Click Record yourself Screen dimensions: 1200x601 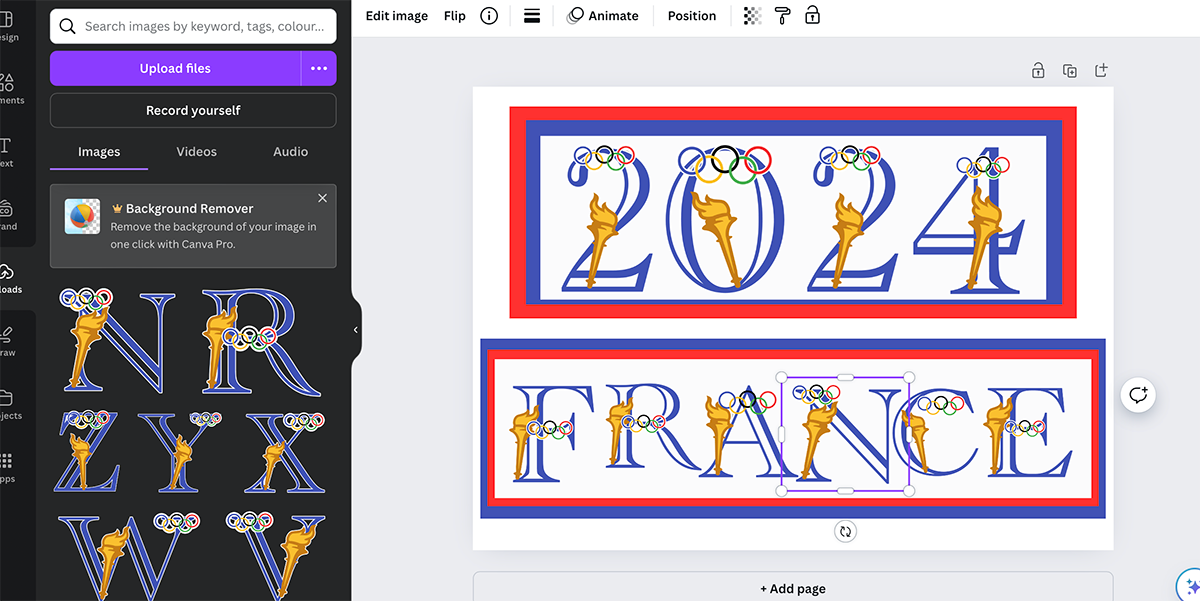[x=193, y=111]
